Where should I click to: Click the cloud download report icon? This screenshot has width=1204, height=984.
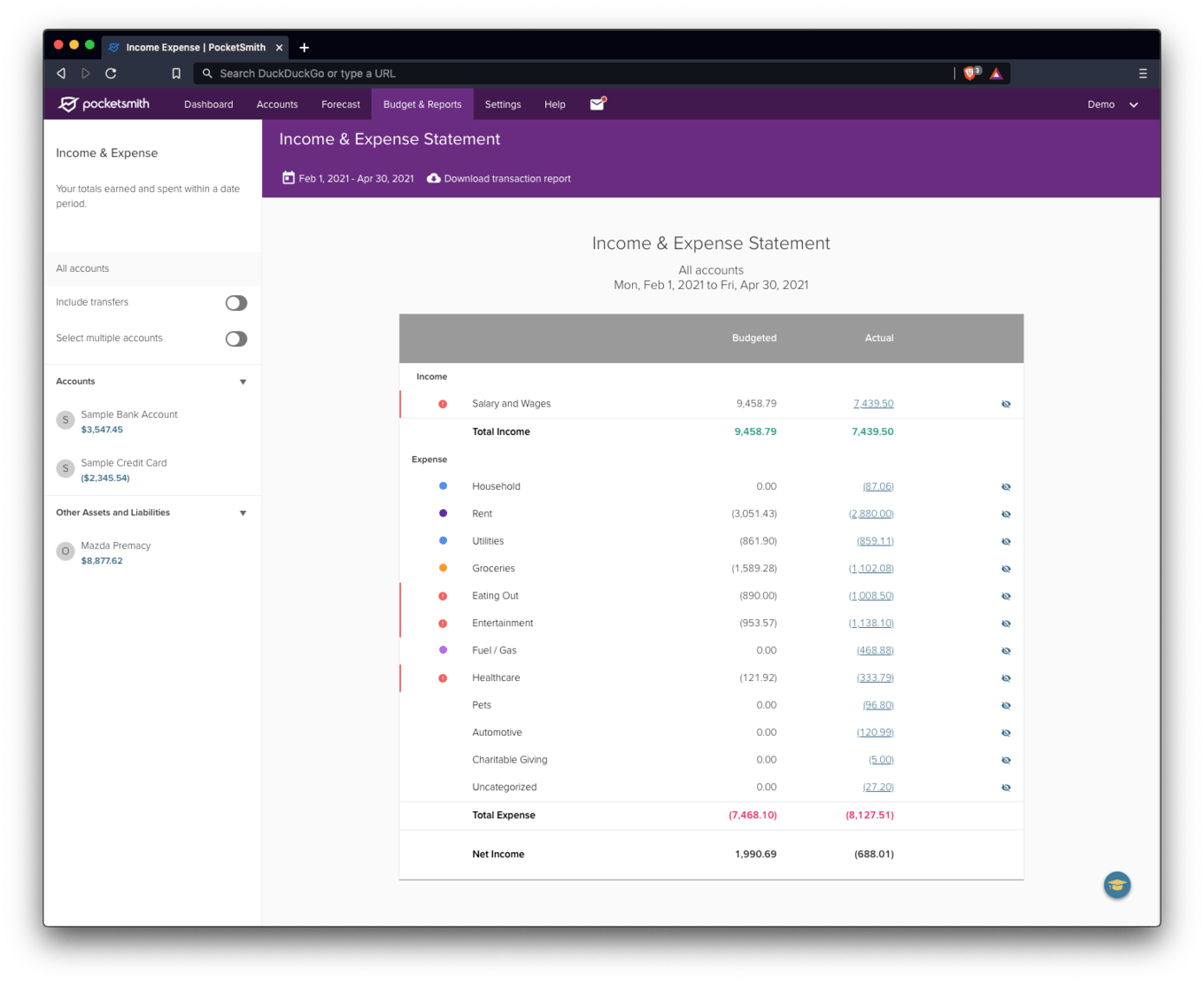click(x=434, y=178)
